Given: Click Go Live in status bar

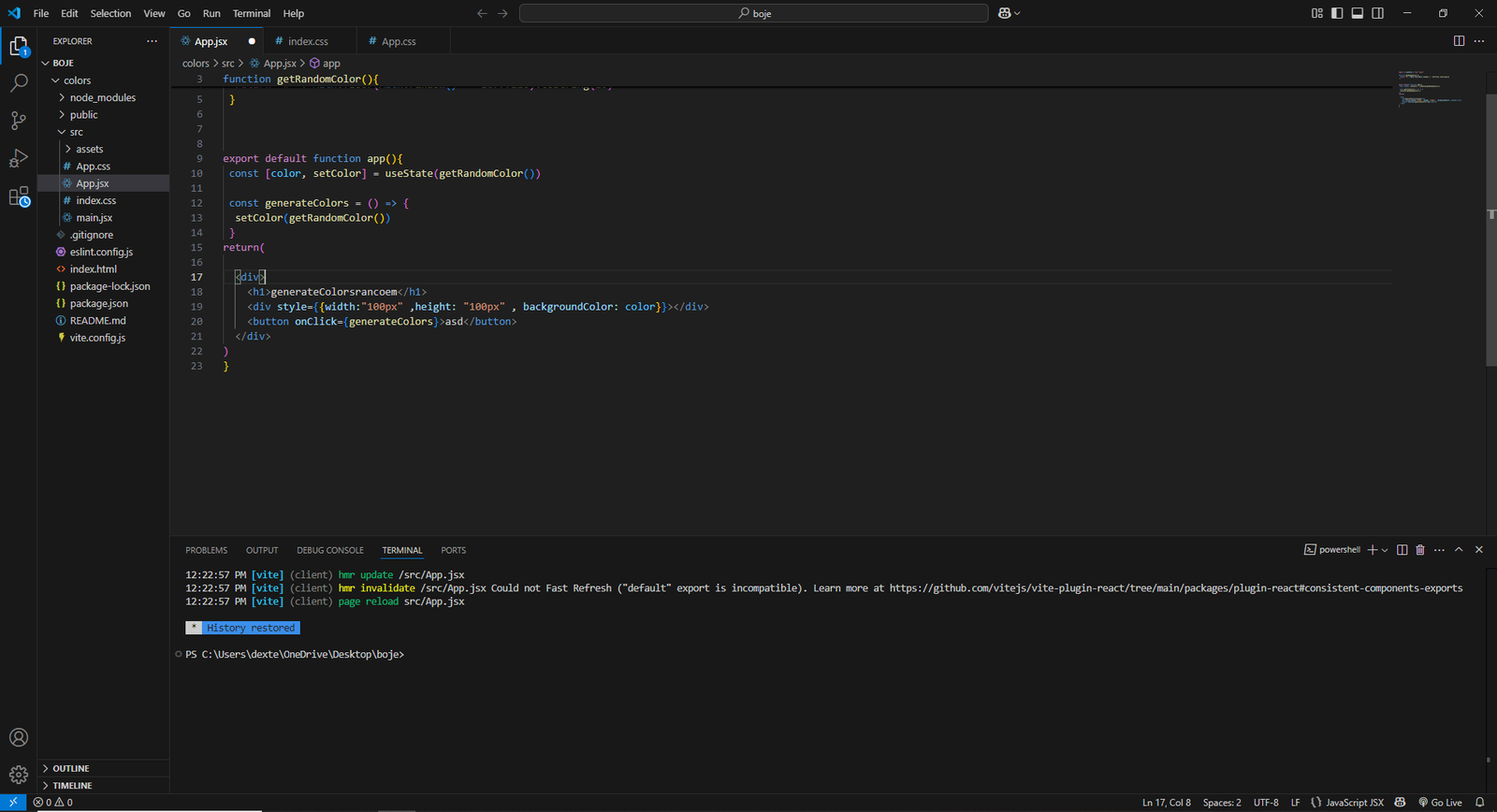Looking at the screenshot, I should (x=1441, y=803).
